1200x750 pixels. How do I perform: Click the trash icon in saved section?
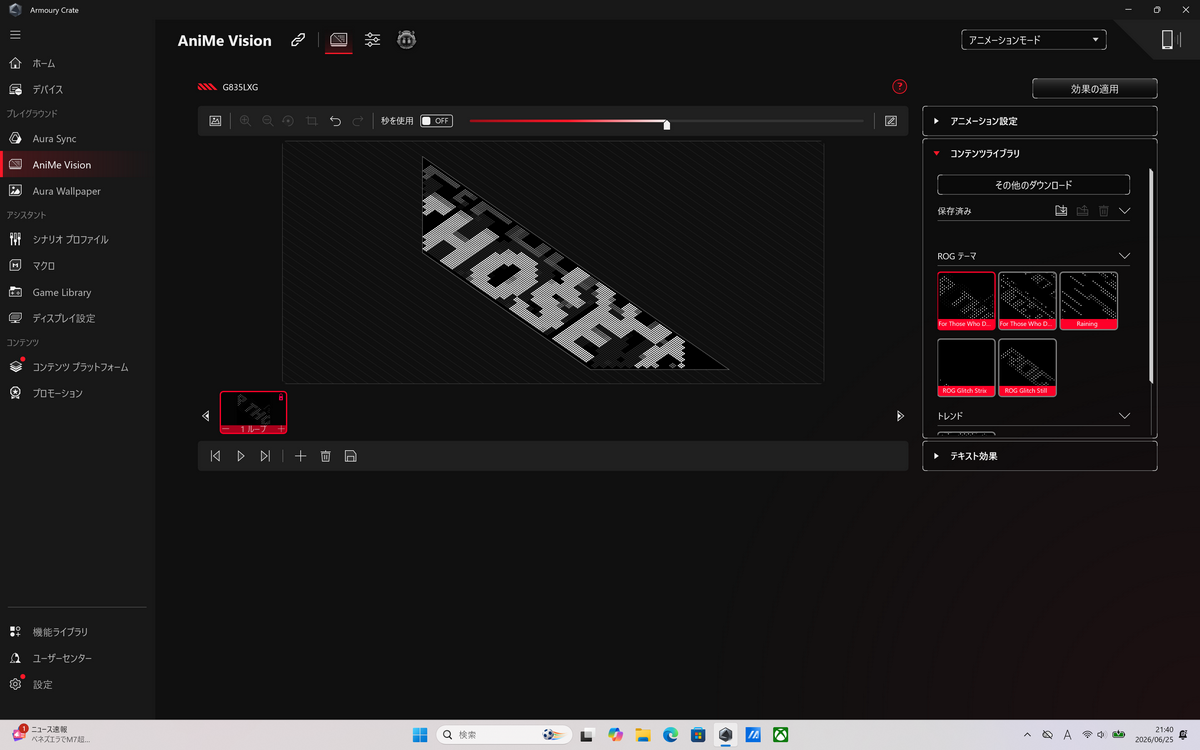1104,211
